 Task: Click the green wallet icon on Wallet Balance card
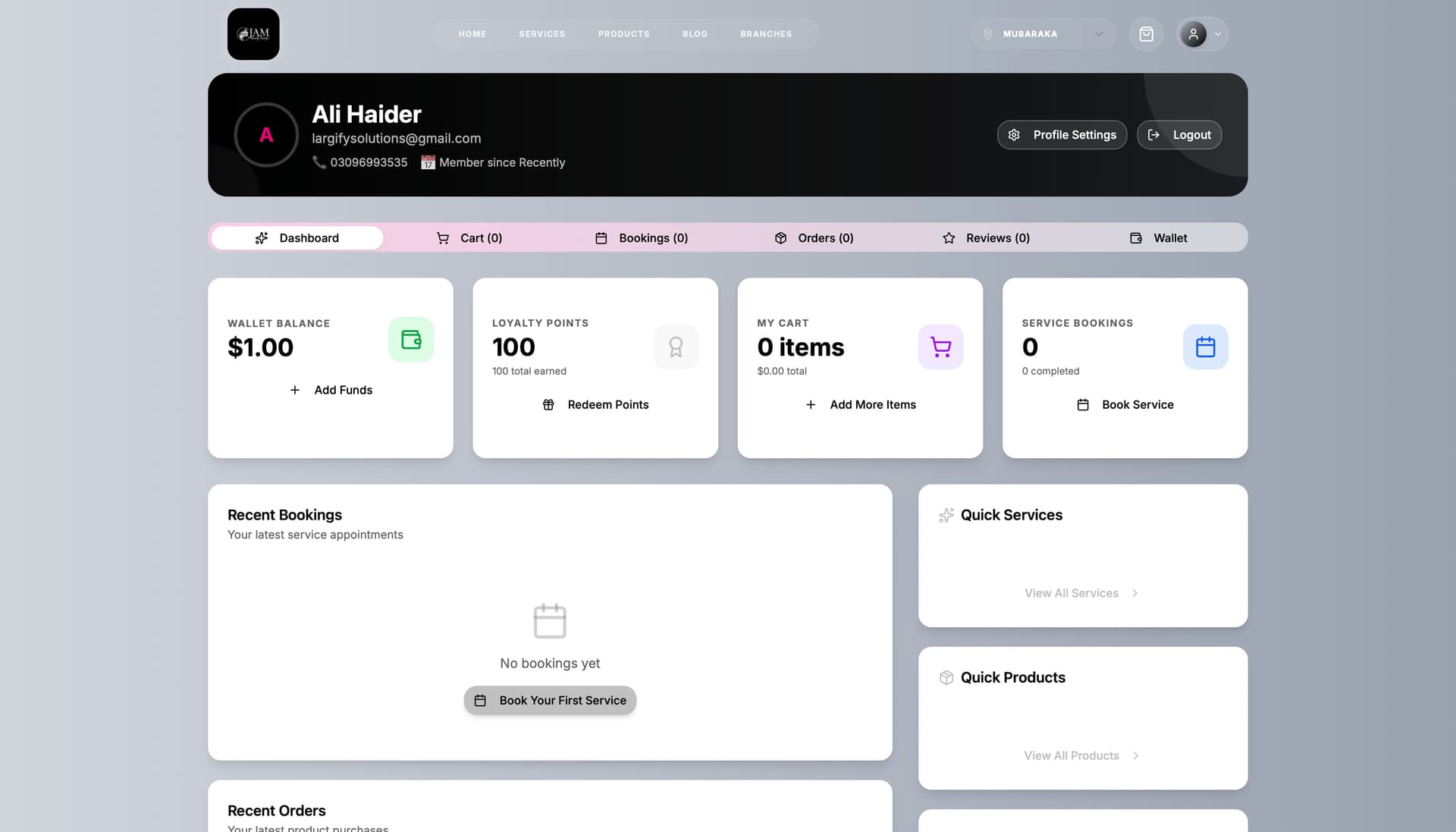coord(411,340)
